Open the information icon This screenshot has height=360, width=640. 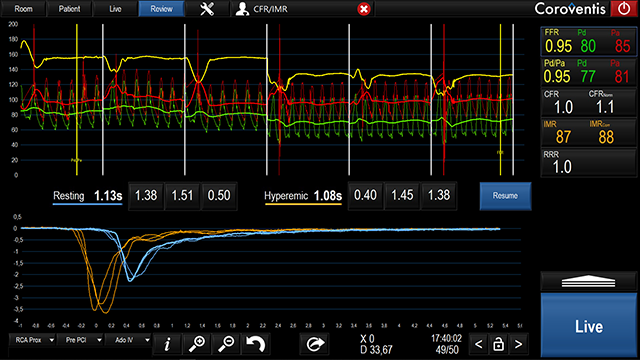point(167,344)
